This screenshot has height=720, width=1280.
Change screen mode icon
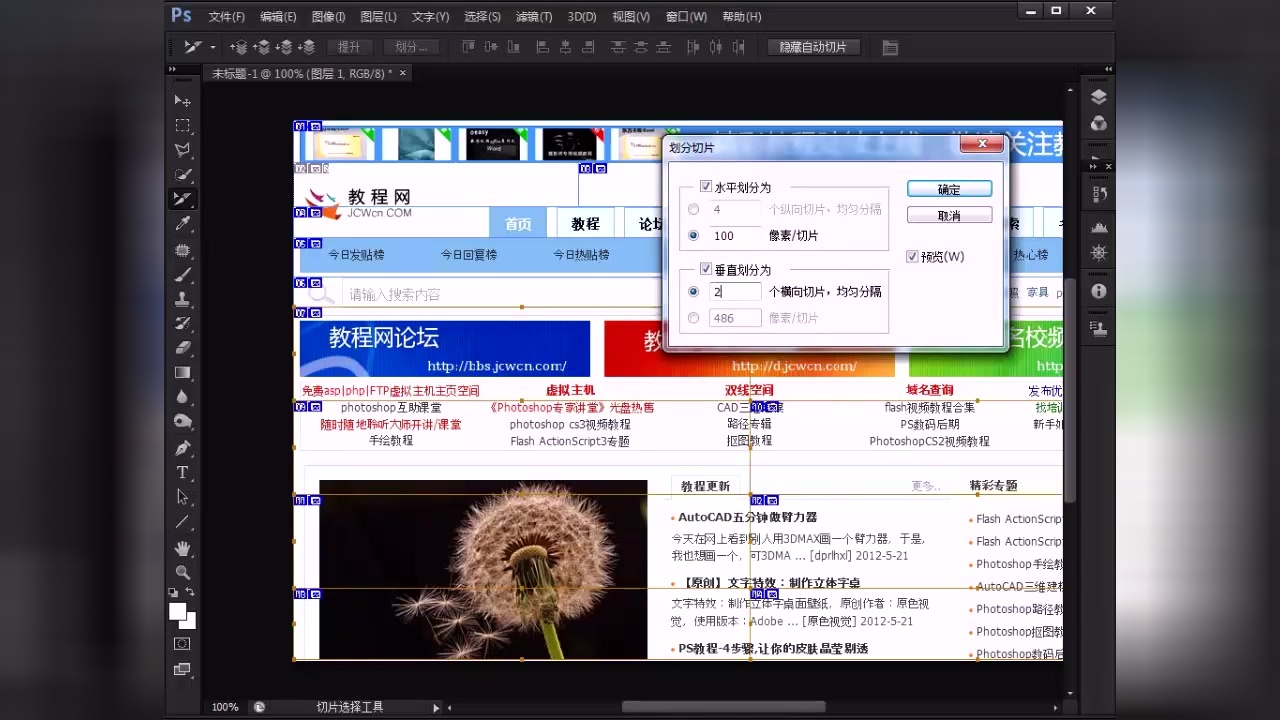(x=182, y=669)
